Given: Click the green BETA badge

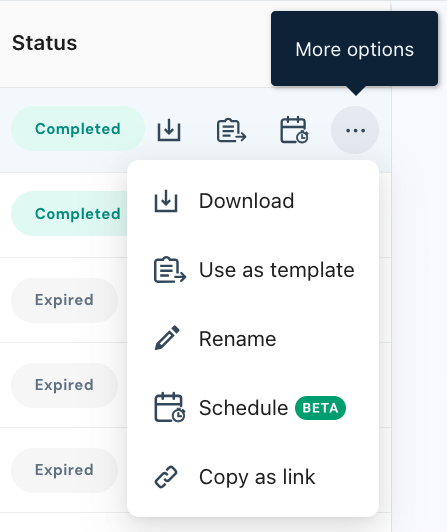Looking at the screenshot, I should (320, 408).
